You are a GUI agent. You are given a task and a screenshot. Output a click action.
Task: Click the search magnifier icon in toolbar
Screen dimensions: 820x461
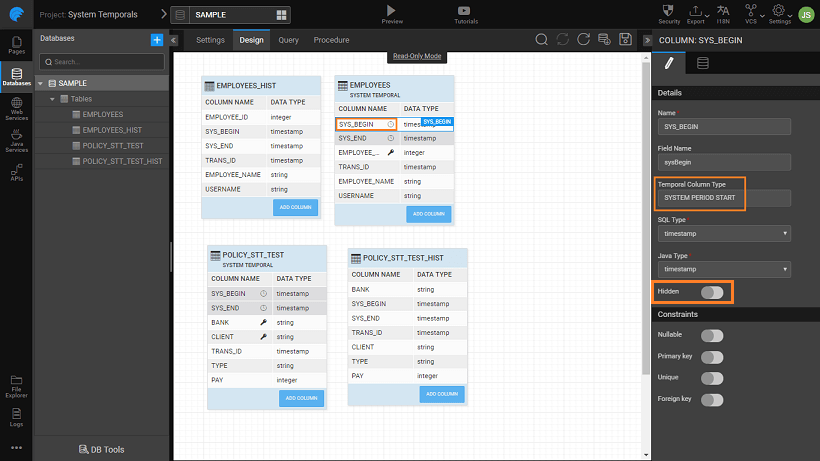point(541,39)
